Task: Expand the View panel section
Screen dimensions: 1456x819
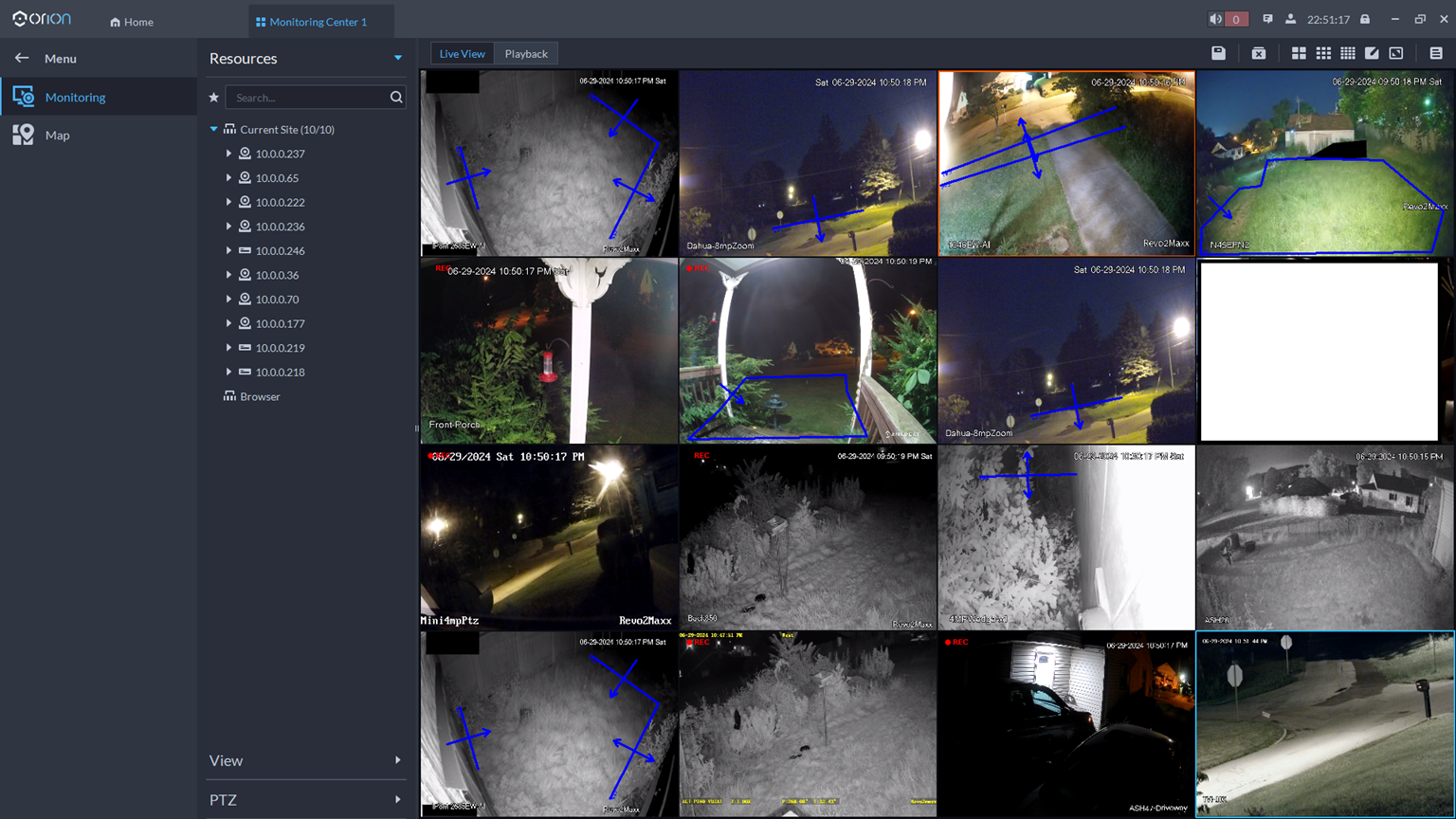Action: (x=306, y=761)
